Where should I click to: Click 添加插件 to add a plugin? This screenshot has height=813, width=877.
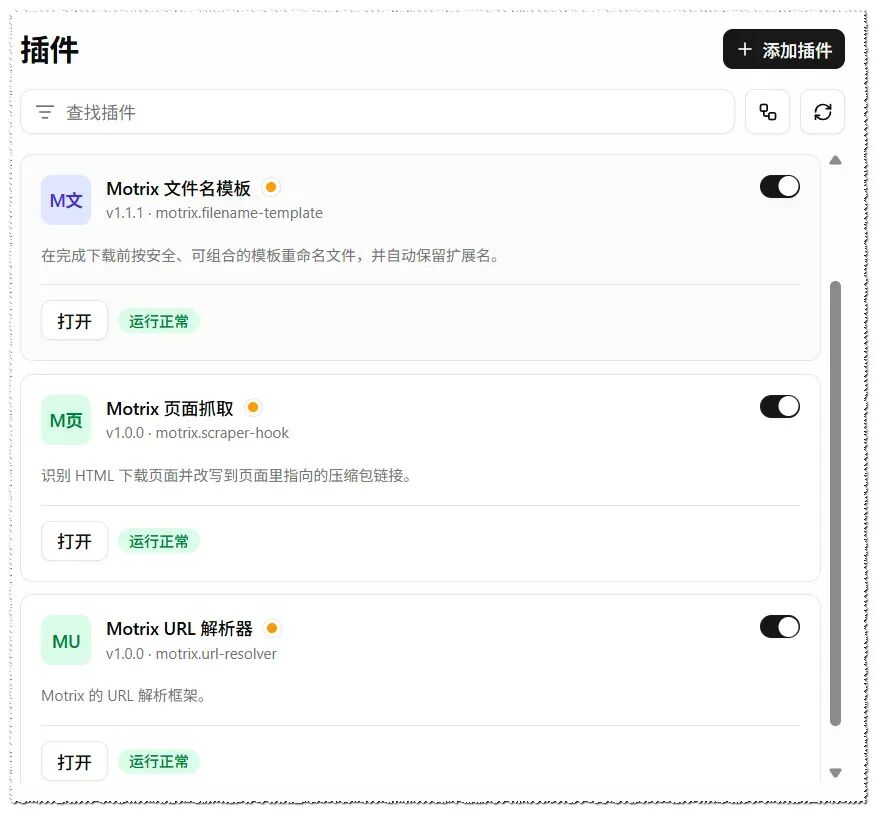coord(784,49)
